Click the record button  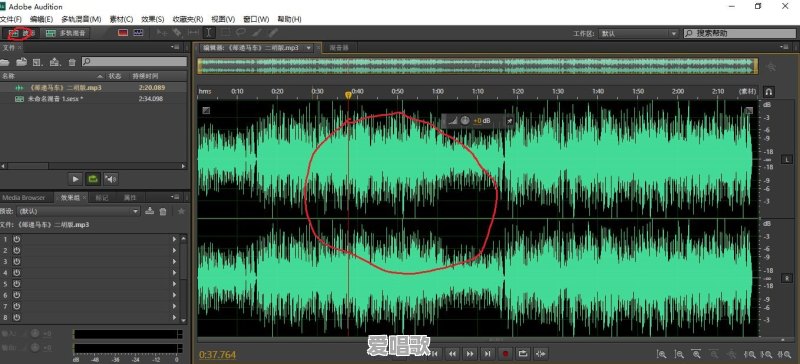pyautogui.click(x=506, y=353)
